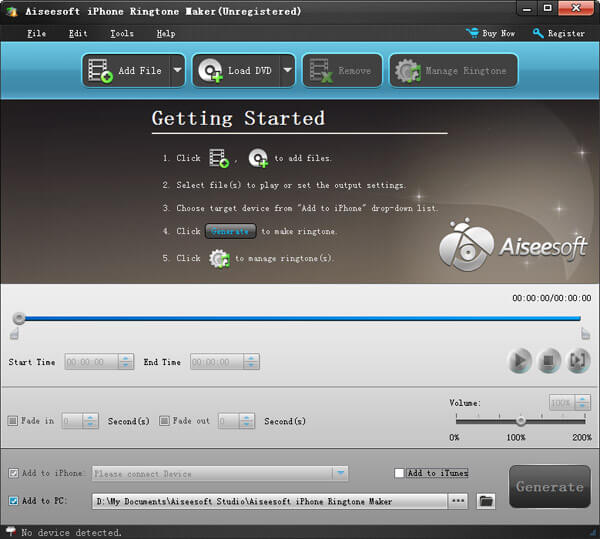
Task: Click the large Generate button
Action: [549, 487]
